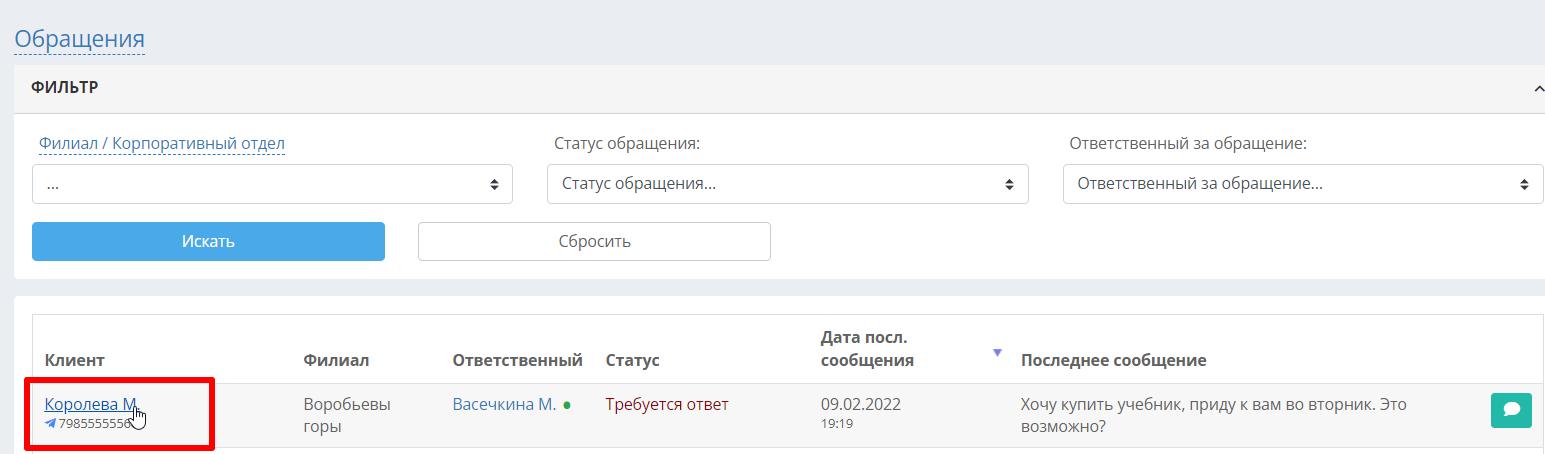
Task: Open client Королева М. link
Action: point(90,404)
